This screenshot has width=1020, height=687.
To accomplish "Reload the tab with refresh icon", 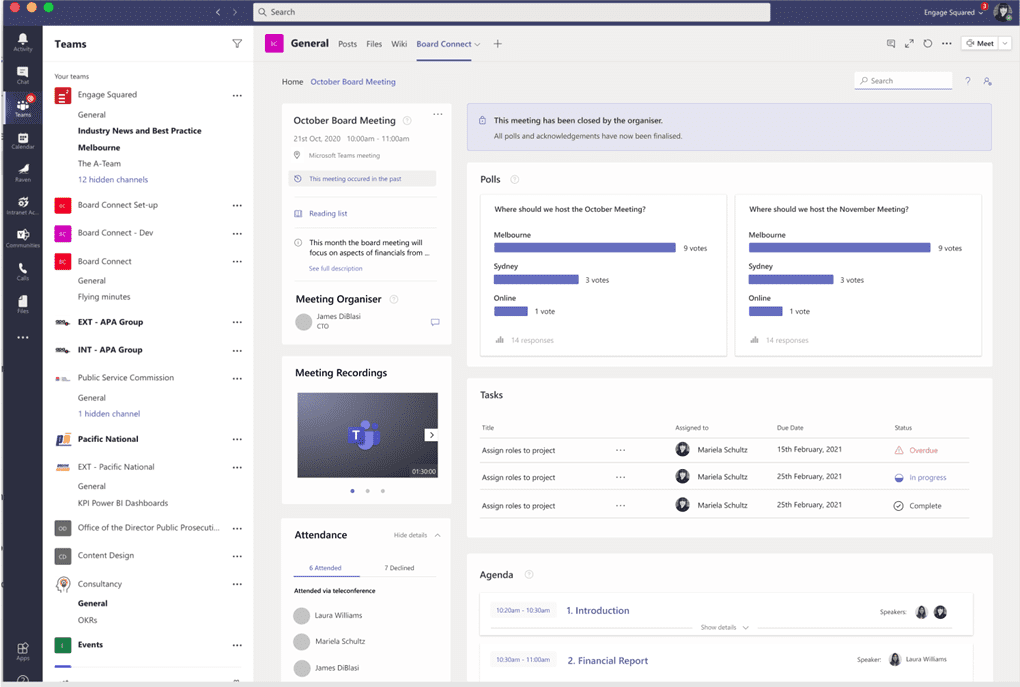I will click(928, 44).
